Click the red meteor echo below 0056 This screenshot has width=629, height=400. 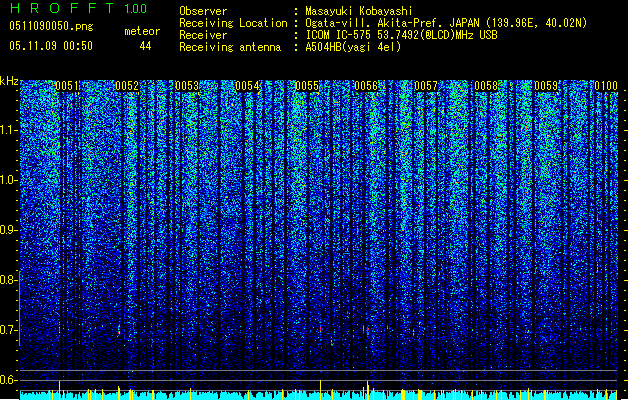click(x=367, y=331)
